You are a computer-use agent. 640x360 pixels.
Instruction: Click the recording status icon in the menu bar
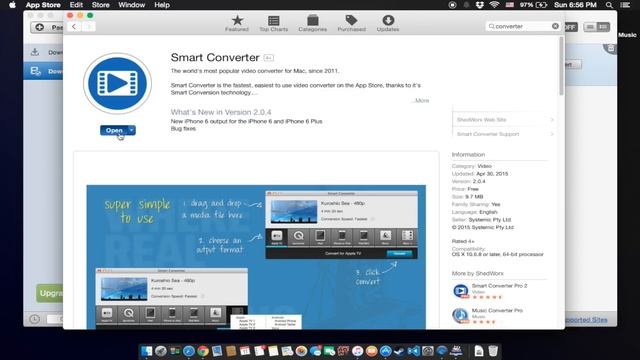[x=452, y=5]
